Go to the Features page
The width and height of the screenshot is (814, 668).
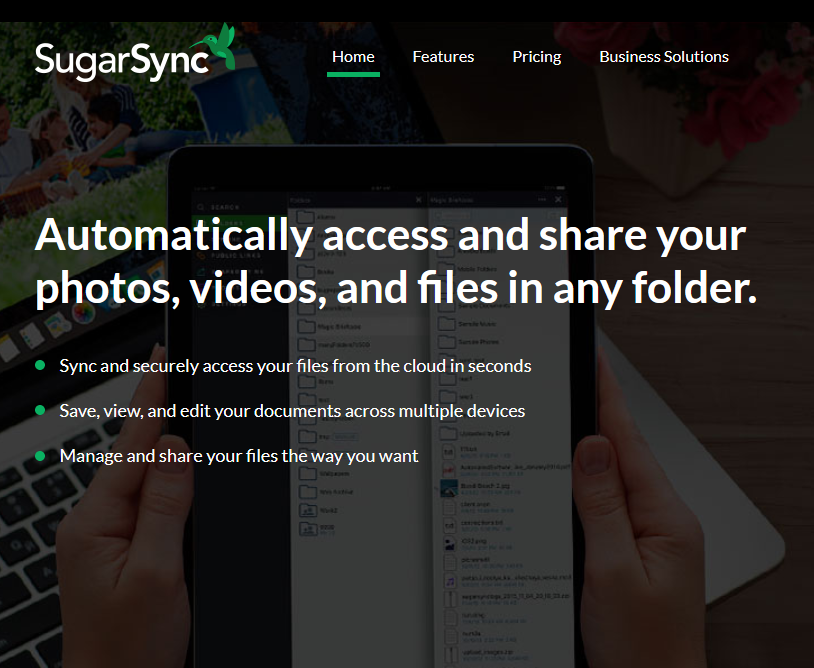(x=443, y=57)
